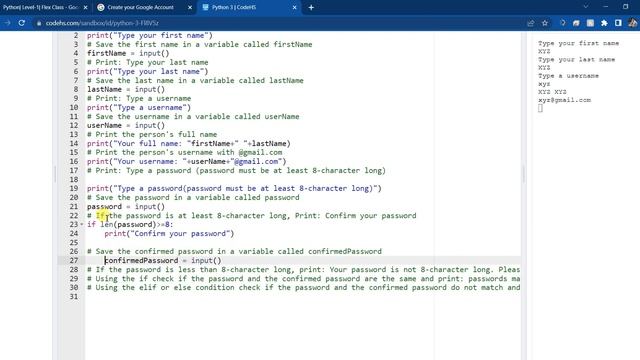This screenshot has width=640, height=360.
Task: Click print("Type your first name") line
Action: click(x=149, y=36)
